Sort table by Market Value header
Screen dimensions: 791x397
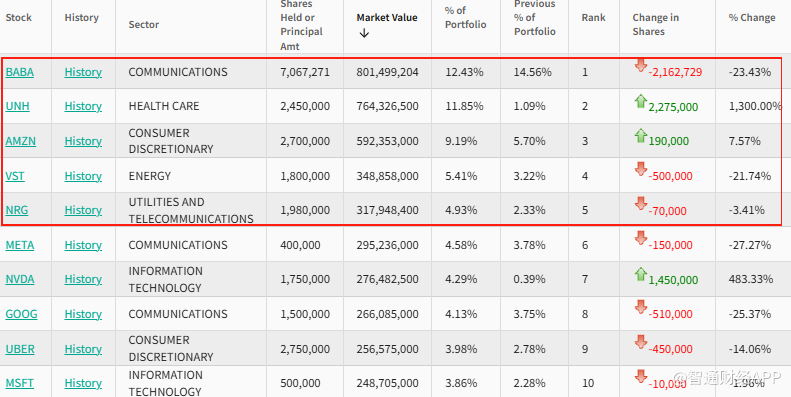pyautogui.click(x=387, y=18)
